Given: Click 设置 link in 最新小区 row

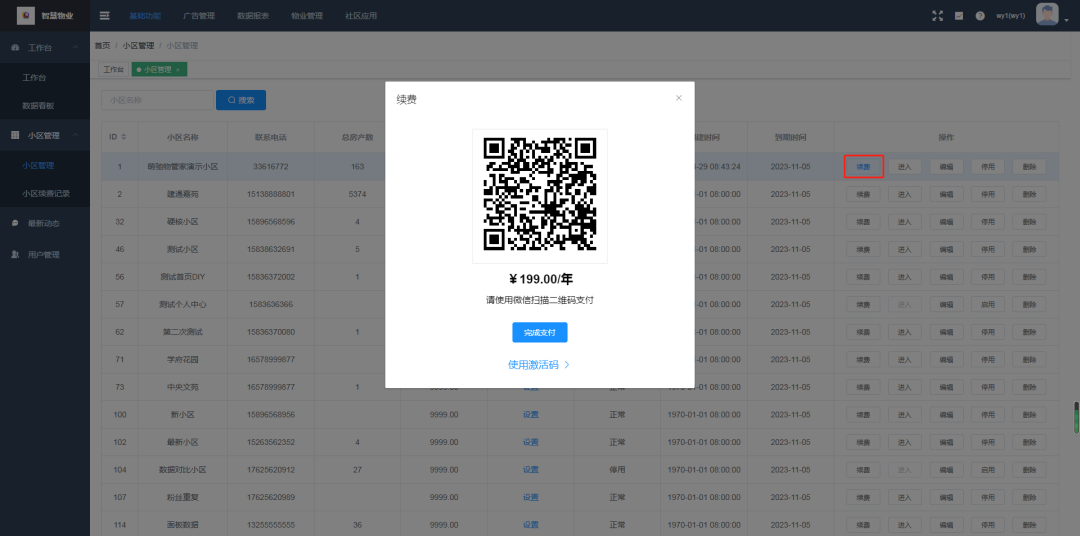Looking at the screenshot, I should click(x=530, y=442).
